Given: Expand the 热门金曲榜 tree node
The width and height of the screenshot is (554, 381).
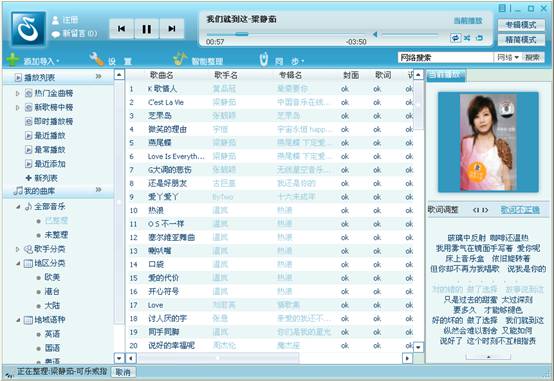Looking at the screenshot, I should pyautogui.click(x=17, y=93).
